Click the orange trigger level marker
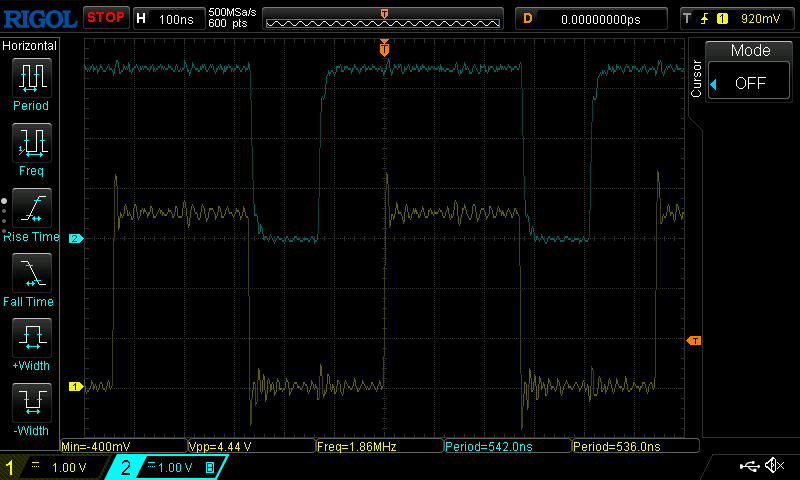Screen dimensions: 800x480 coord(692,341)
